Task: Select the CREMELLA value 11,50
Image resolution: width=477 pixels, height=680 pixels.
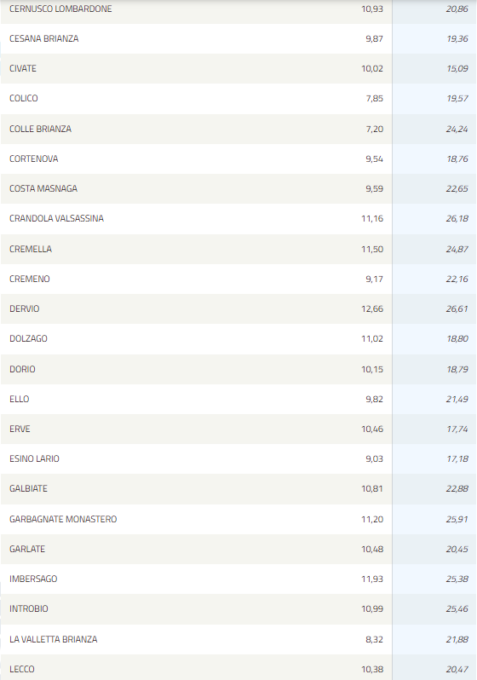Action: [372, 249]
